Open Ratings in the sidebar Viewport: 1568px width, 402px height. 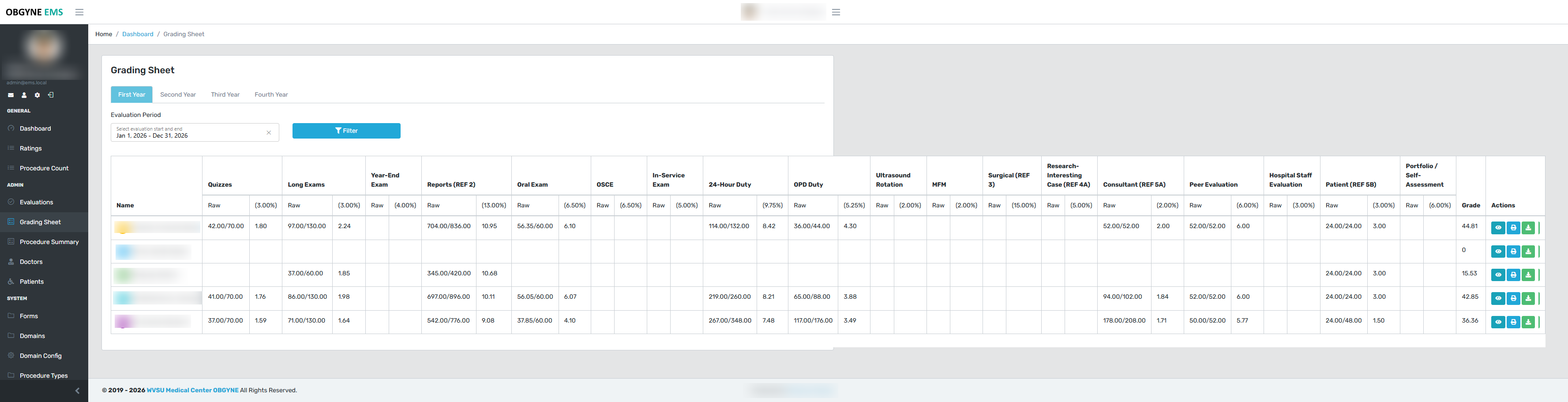click(x=44, y=149)
